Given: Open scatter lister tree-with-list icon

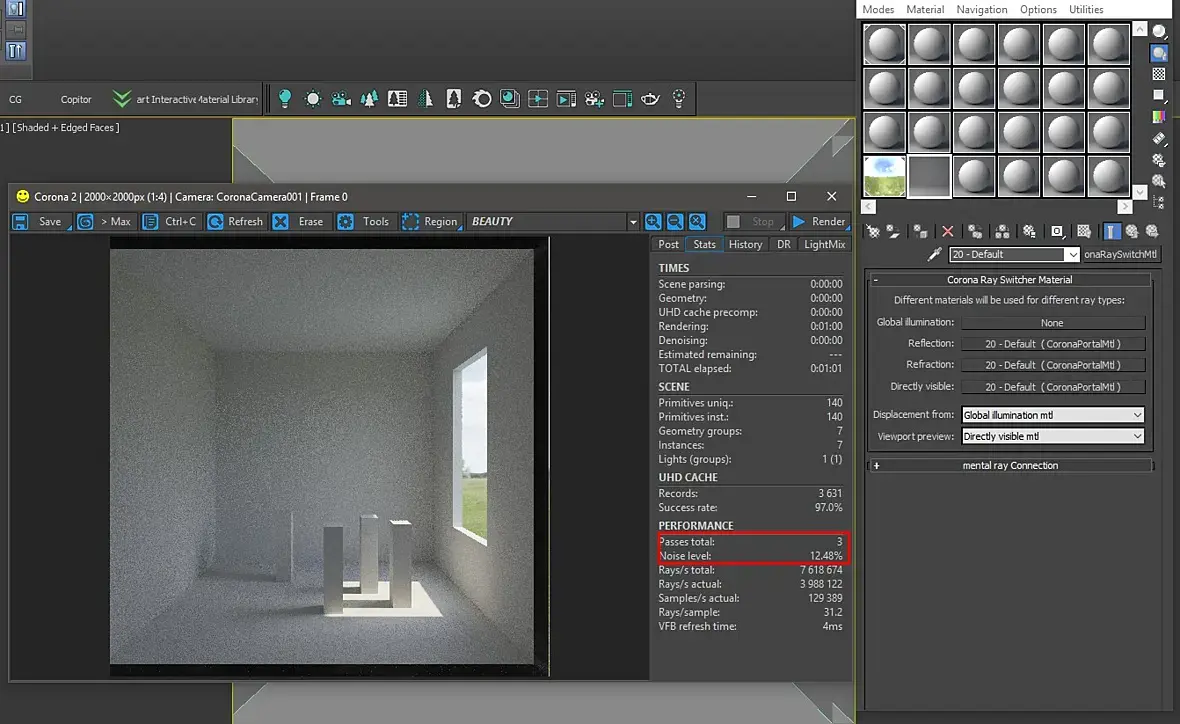Looking at the screenshot, I should 397,99.
